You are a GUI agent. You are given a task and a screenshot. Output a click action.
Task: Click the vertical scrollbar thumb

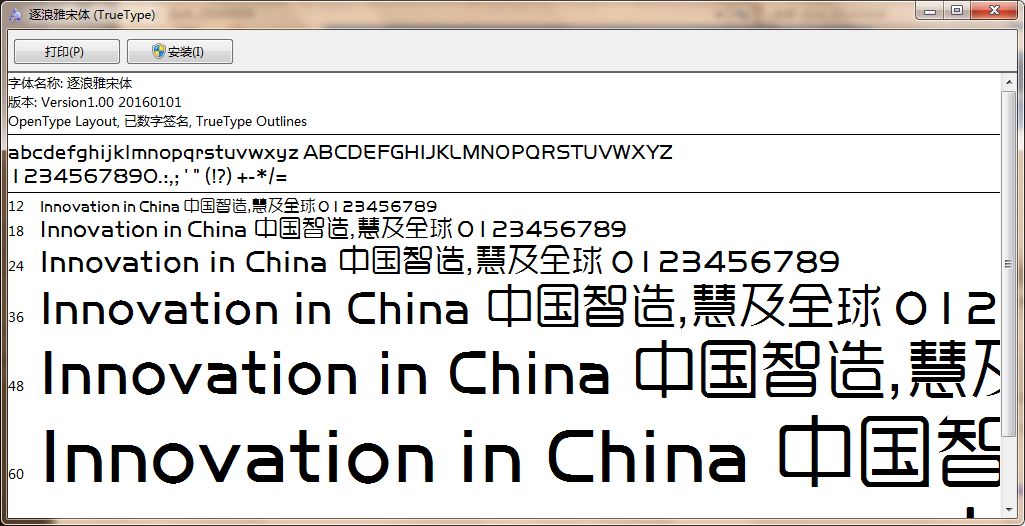(x=1009, y=263)
